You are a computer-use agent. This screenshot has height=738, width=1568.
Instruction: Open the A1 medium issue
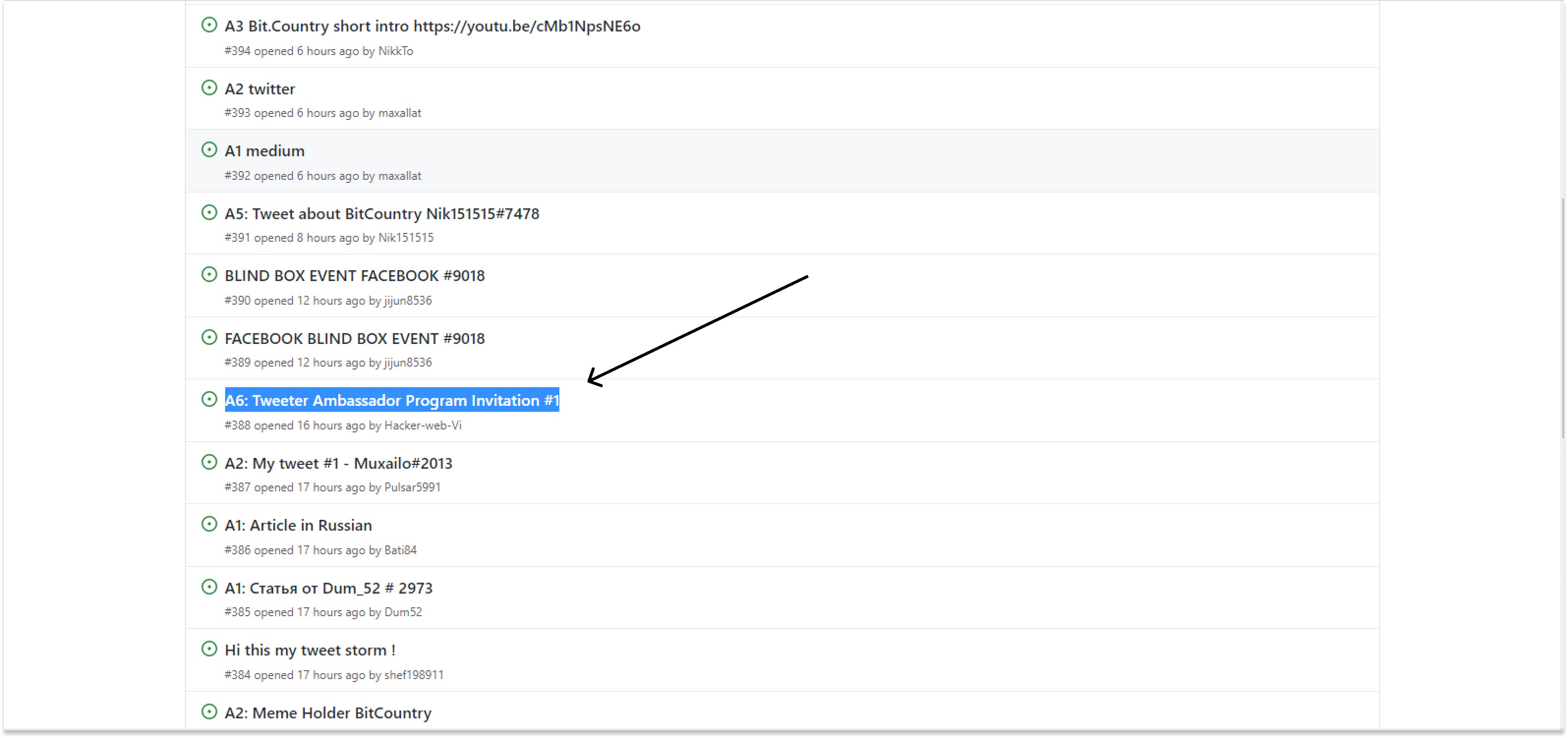coord(264,151)
